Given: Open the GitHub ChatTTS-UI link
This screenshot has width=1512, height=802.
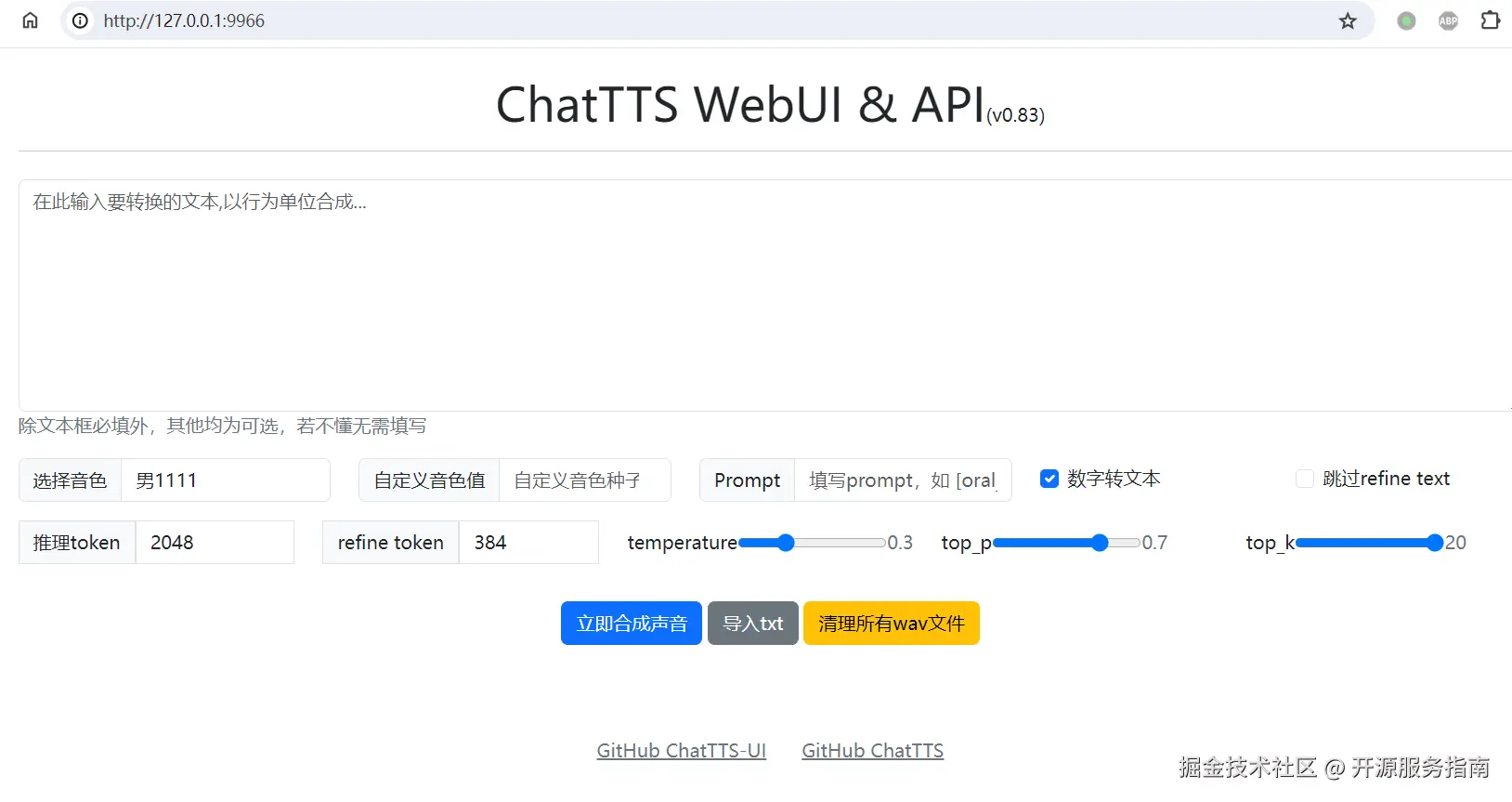Looking at the screenshot, I should click(682, 751).
